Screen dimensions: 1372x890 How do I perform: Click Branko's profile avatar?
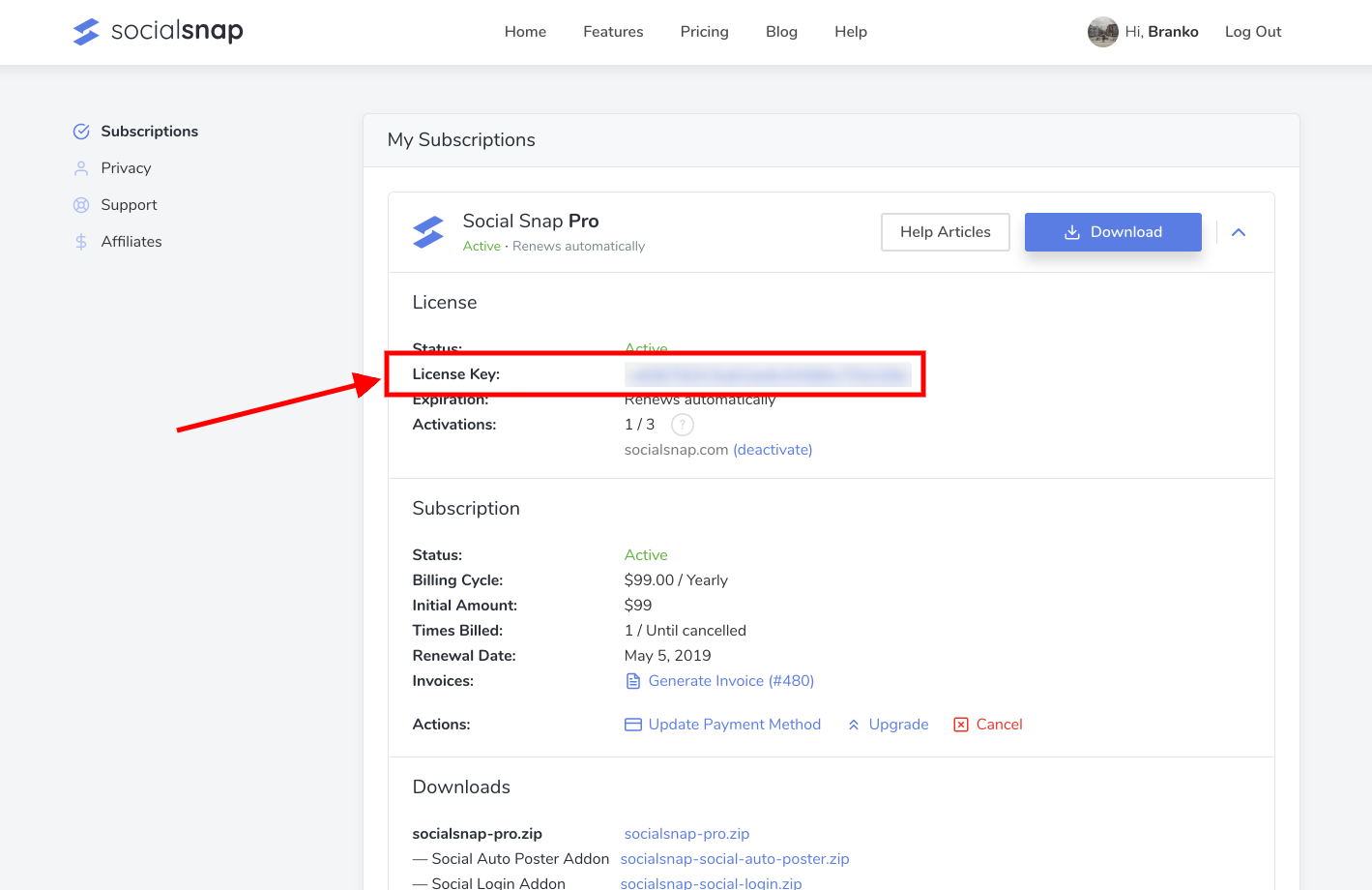pyautogui.click(x=1102, y=32)
